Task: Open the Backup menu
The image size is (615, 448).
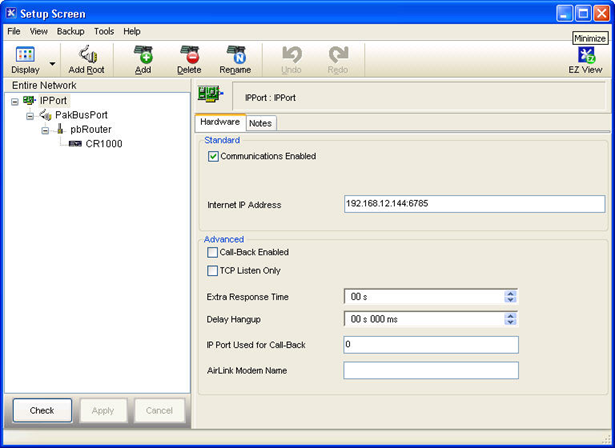Action: point(70,31)
